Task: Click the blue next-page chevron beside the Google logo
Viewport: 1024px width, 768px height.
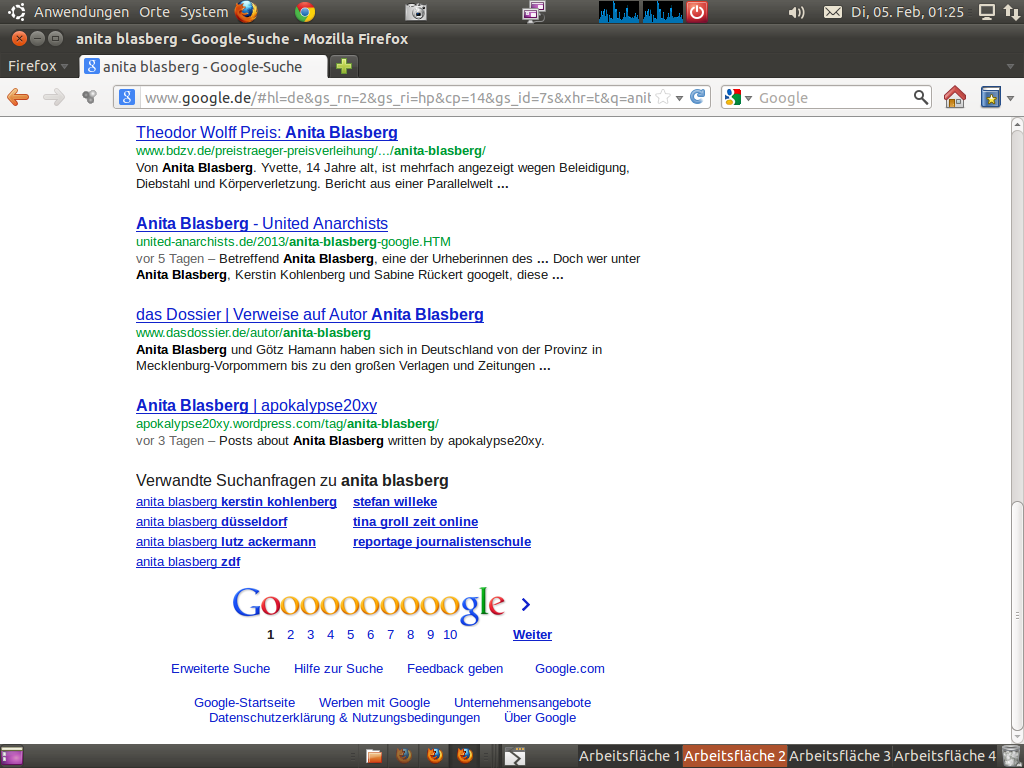Action: click(526, 605)
